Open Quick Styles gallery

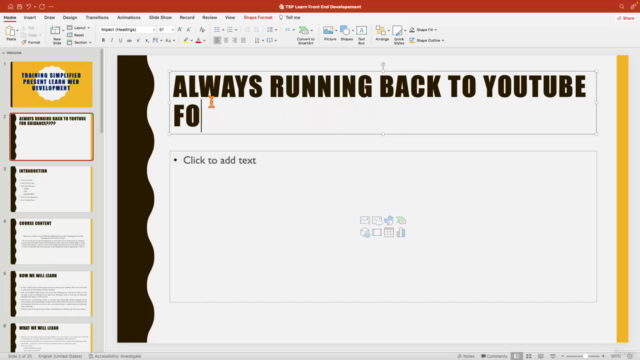click(399, 35)
